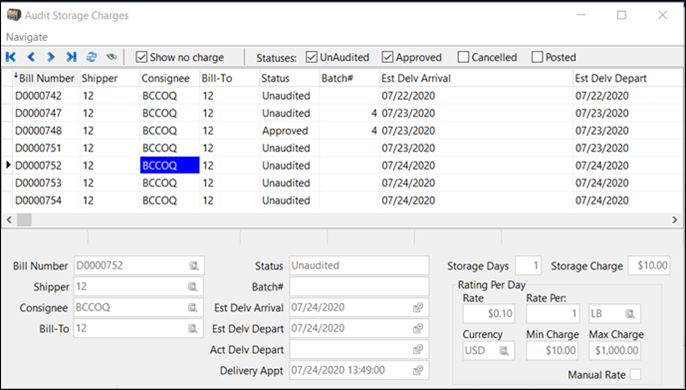The image size is (686, 390).
Task: Sort by Bill Number column header
Action: 46,78
